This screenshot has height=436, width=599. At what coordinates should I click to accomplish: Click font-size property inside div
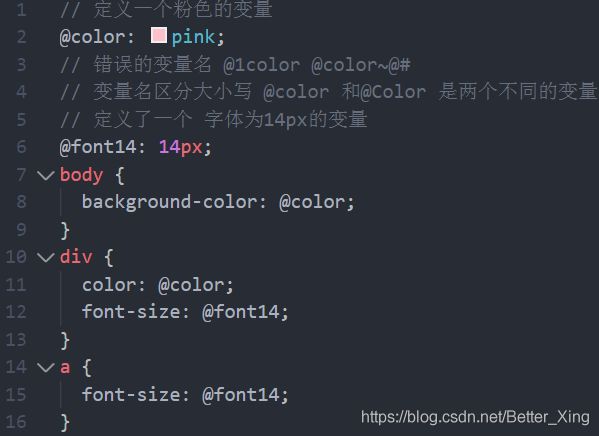(x=131, y=312)
